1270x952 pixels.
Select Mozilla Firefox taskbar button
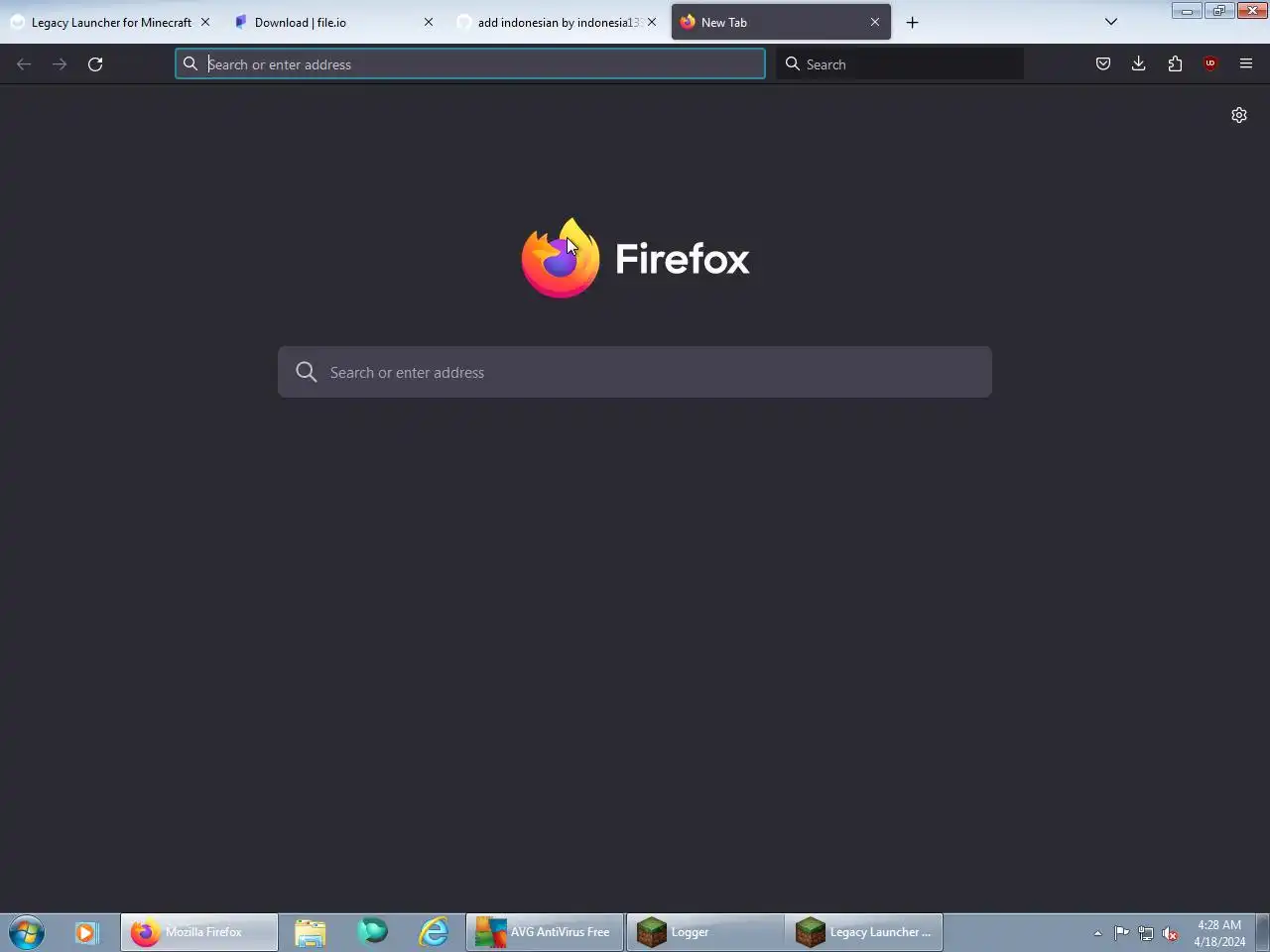click(x=199, y=932)
